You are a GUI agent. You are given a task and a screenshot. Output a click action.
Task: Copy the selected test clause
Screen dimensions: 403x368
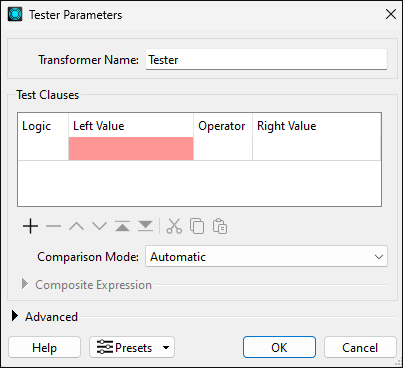197,226
